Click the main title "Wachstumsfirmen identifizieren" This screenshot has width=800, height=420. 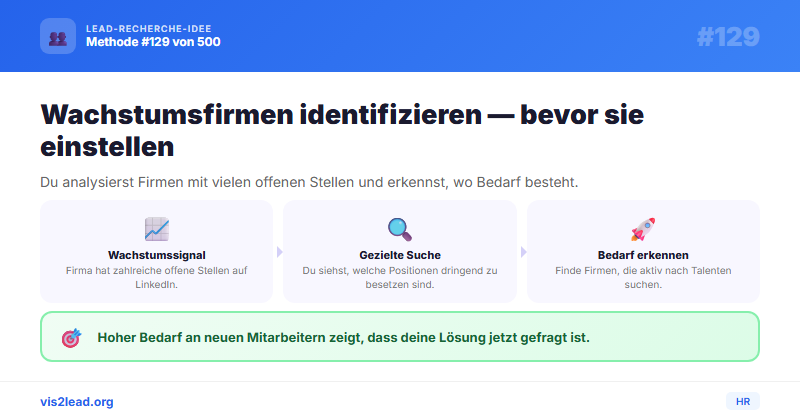click(261, 114)
